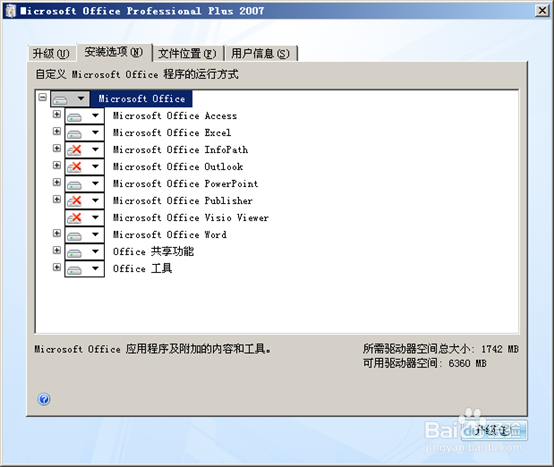Click the 可用驱动器空间 6360 MB text

(424, 363)
